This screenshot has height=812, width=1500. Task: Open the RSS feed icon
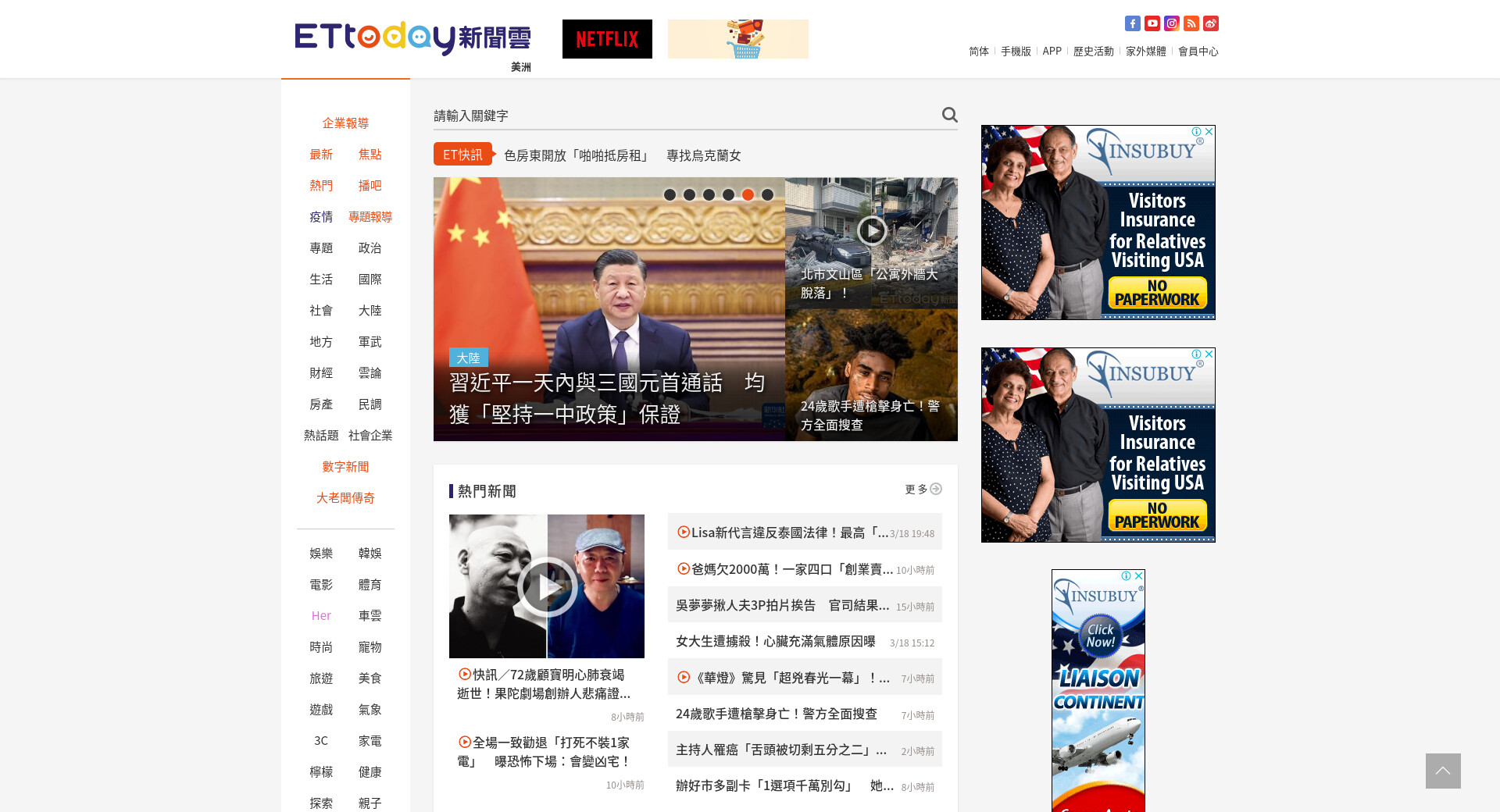pos(1191,23)
